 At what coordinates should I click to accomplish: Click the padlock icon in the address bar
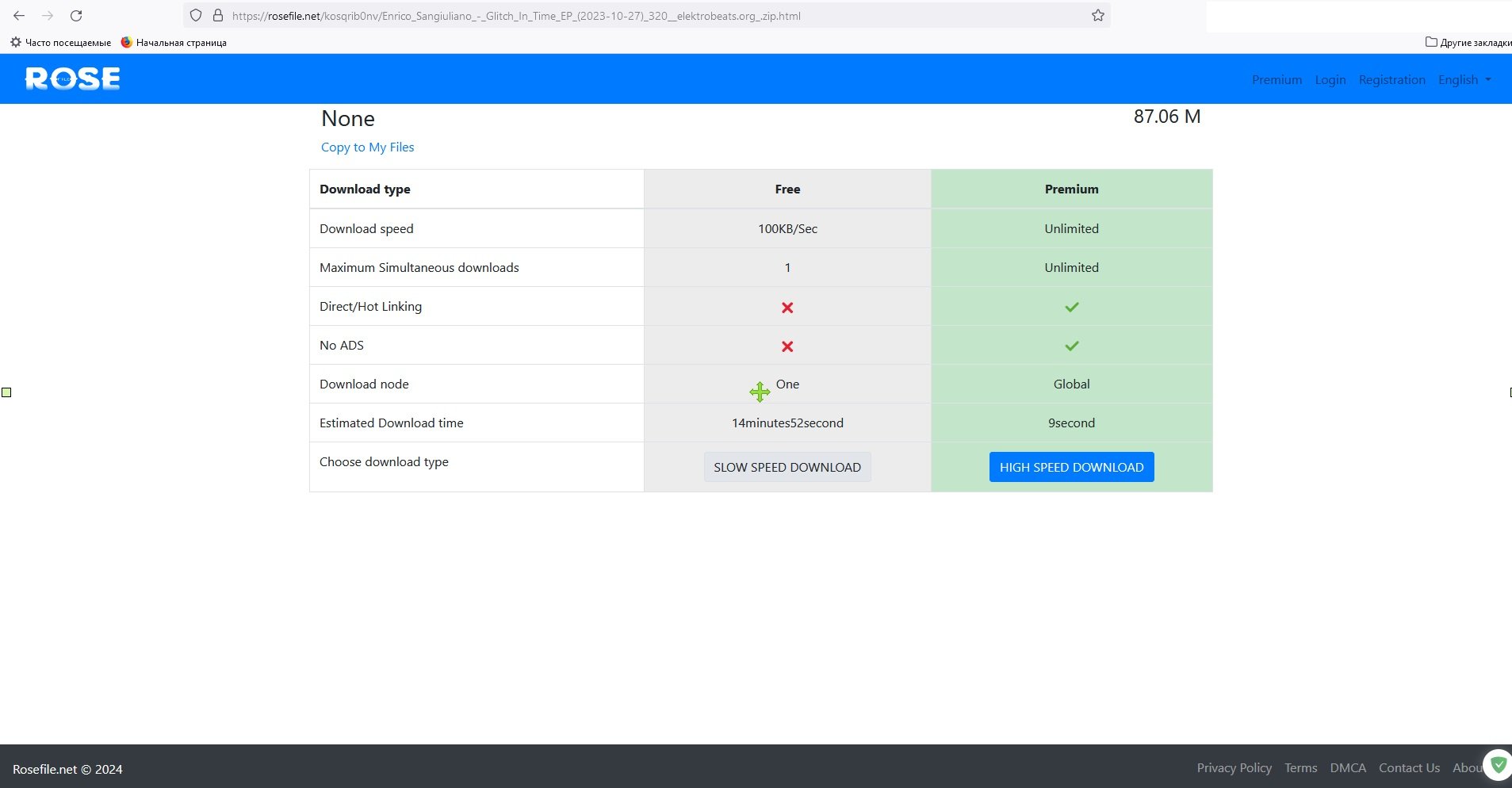217,15
